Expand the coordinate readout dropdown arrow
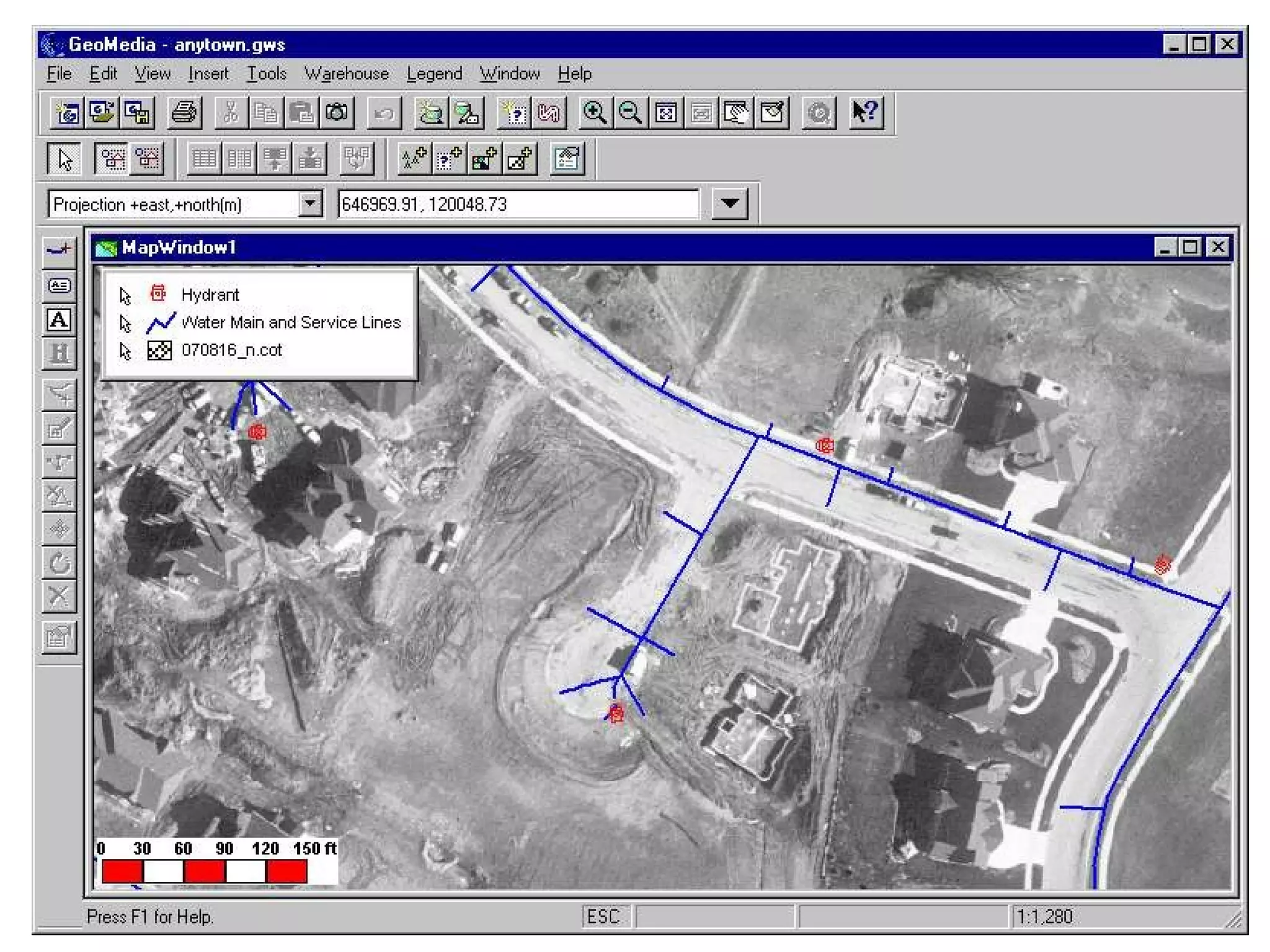 pos(729,204)
